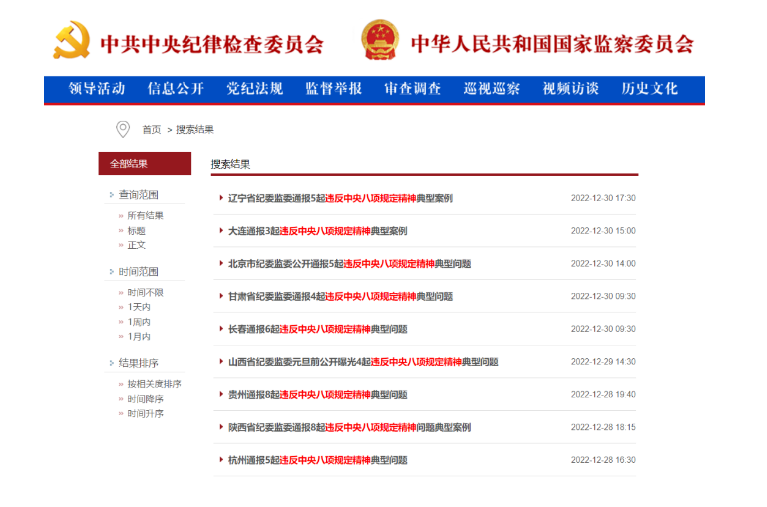Click the triangle bullet before 大连通报3起 result
Viewport: 767px width, 507px height.
(221, 230)
